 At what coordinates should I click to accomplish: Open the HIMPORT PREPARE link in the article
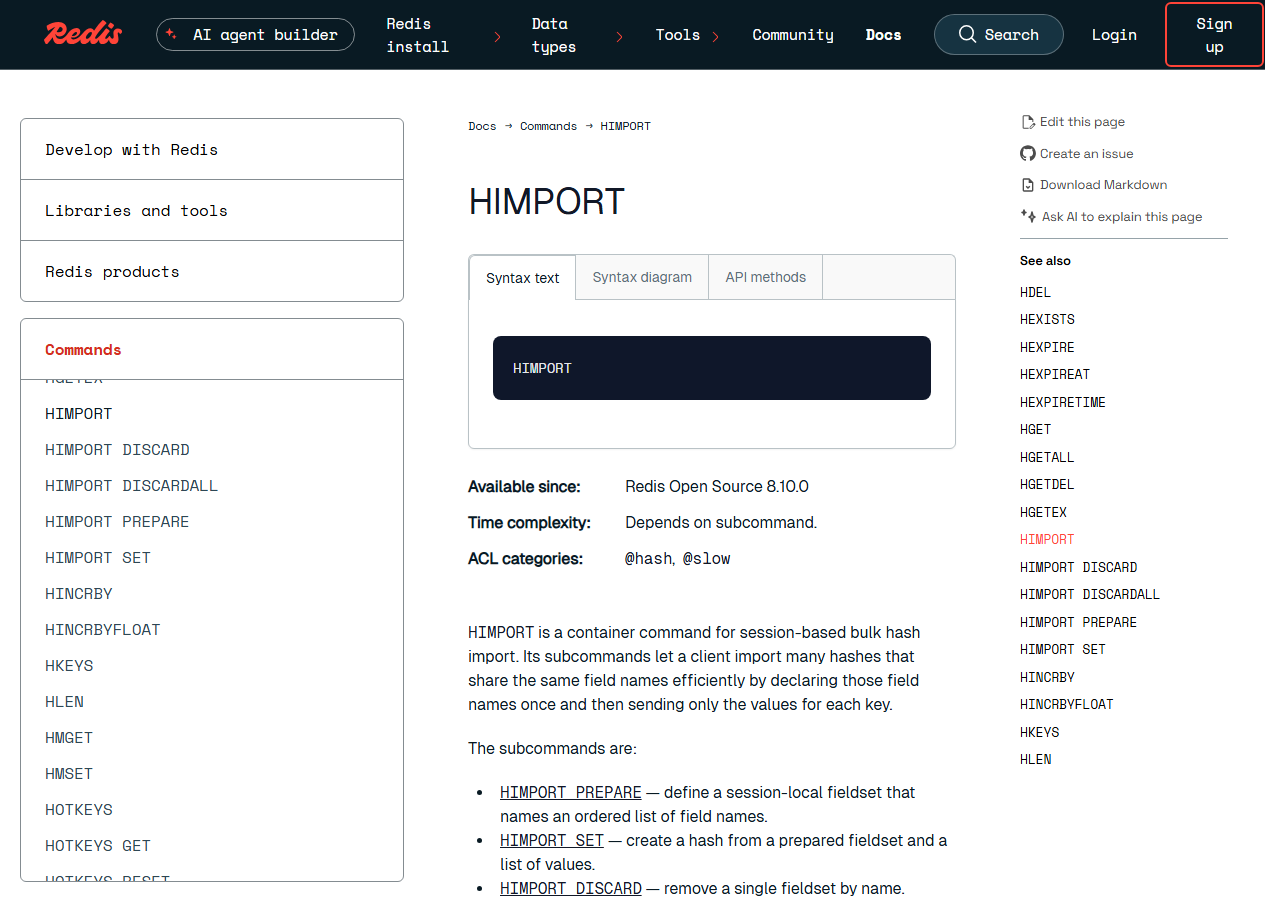tap(571, 792)
